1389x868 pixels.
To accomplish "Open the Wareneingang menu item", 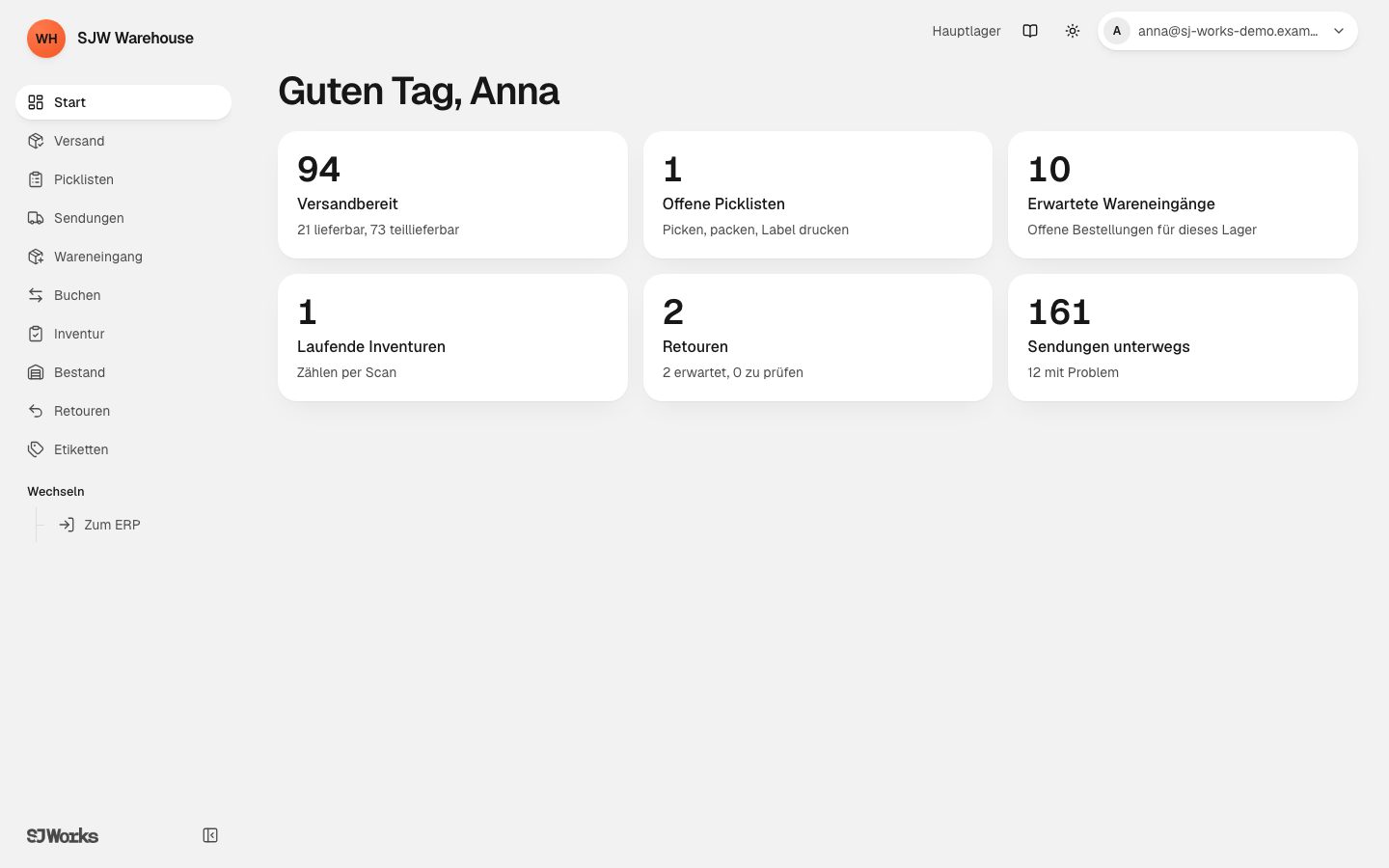I will (123, 257).
